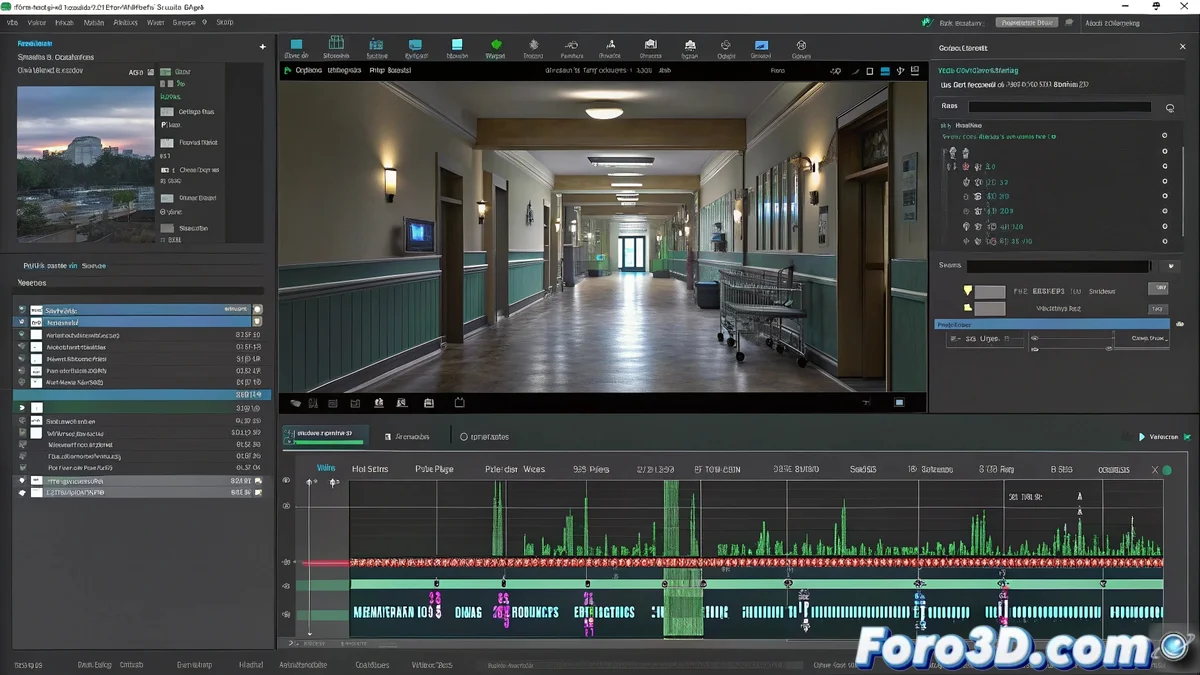Select the topmost radio circle in the right panel
This screenshot has width=1200, height=675.
click(1165, 136)
